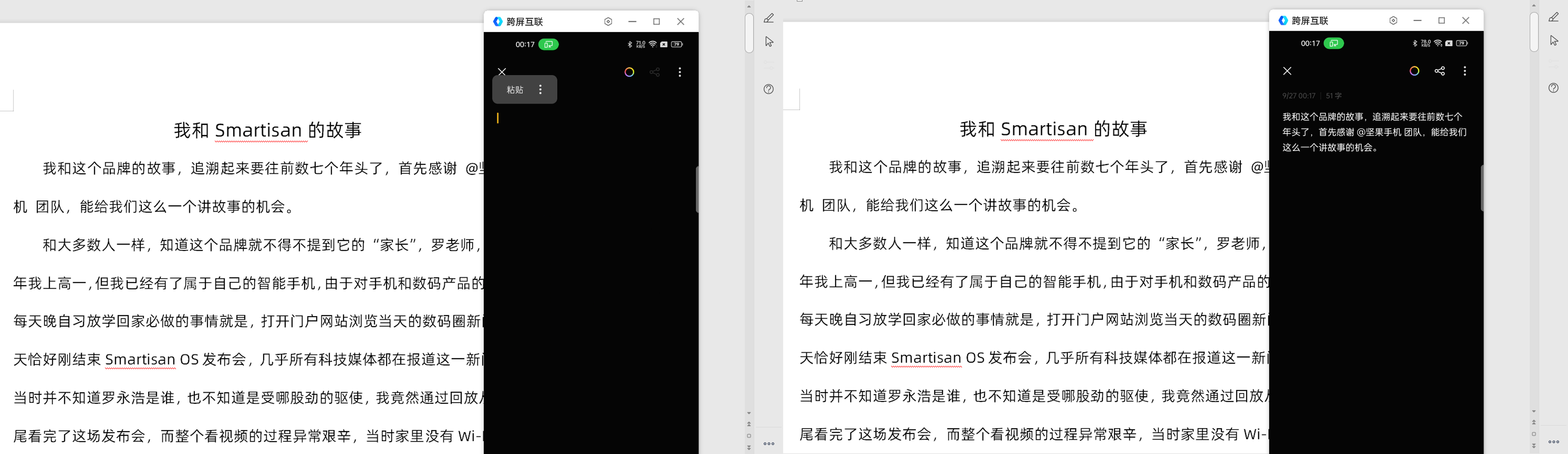Select the pointer tool in the sidebar
The image size is (1568, 454).
(x=769, y=41)
